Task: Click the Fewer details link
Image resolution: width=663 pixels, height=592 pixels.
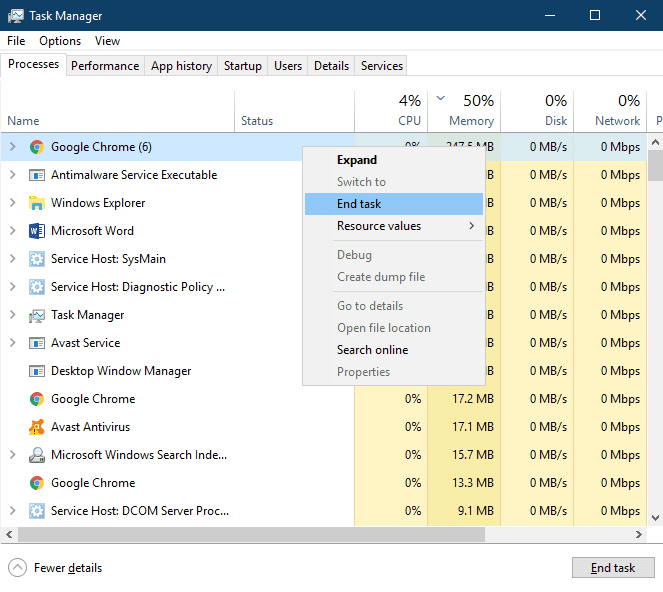Action: tap(68, 568)
